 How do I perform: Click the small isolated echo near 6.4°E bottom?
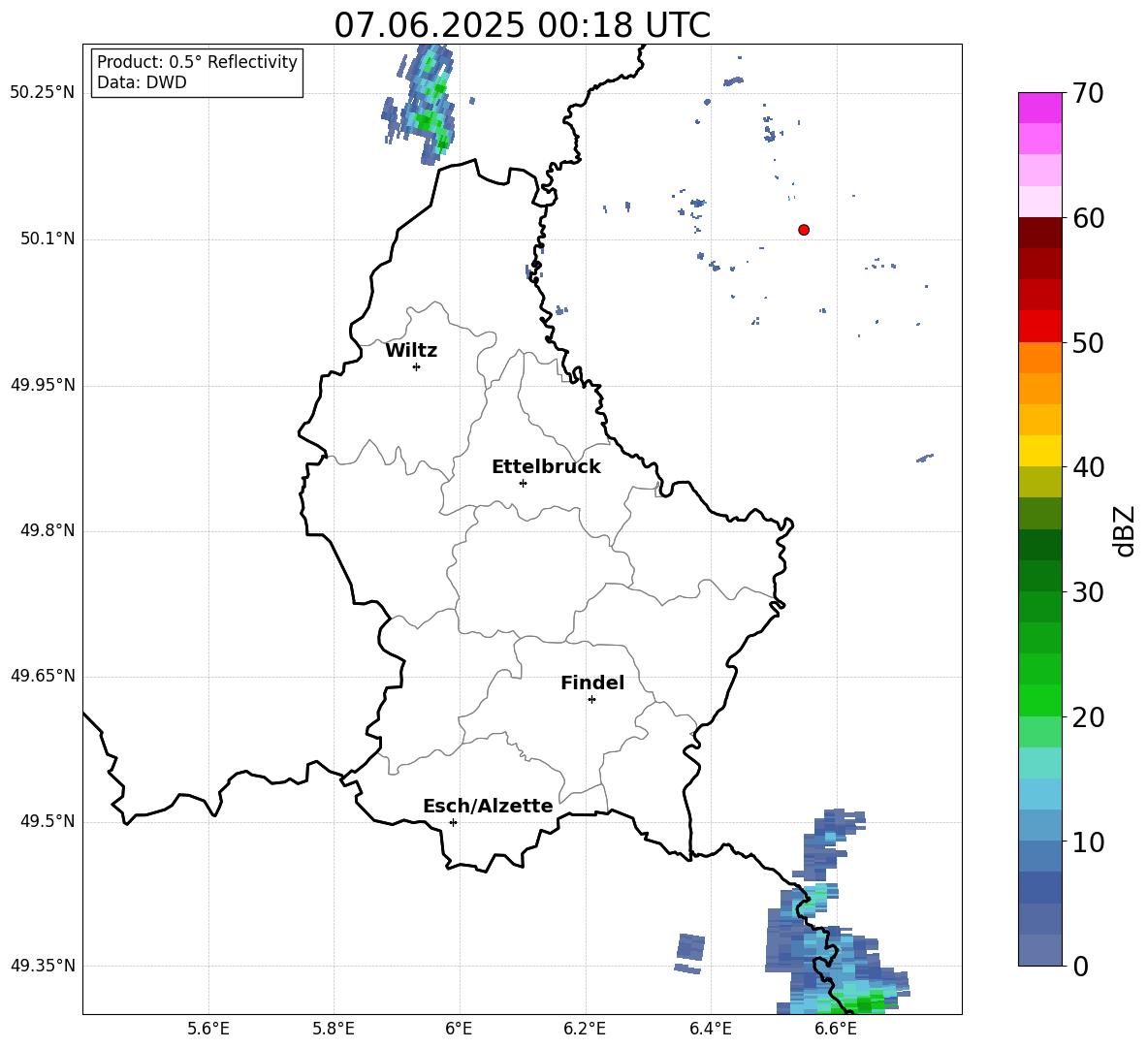click(689, 953)
